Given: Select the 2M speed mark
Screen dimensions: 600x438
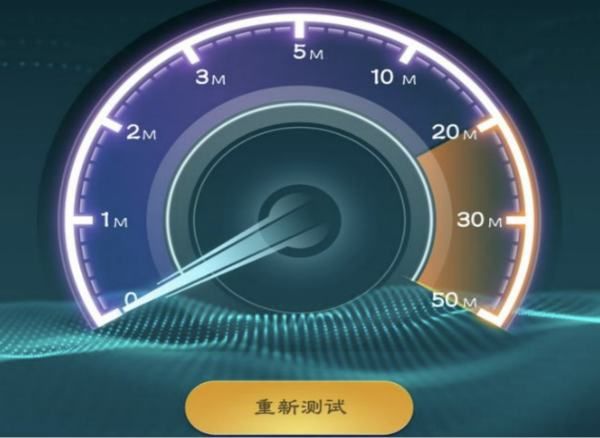Looking at the screenshot, I should pyautogui.click(x=141, y=133).
